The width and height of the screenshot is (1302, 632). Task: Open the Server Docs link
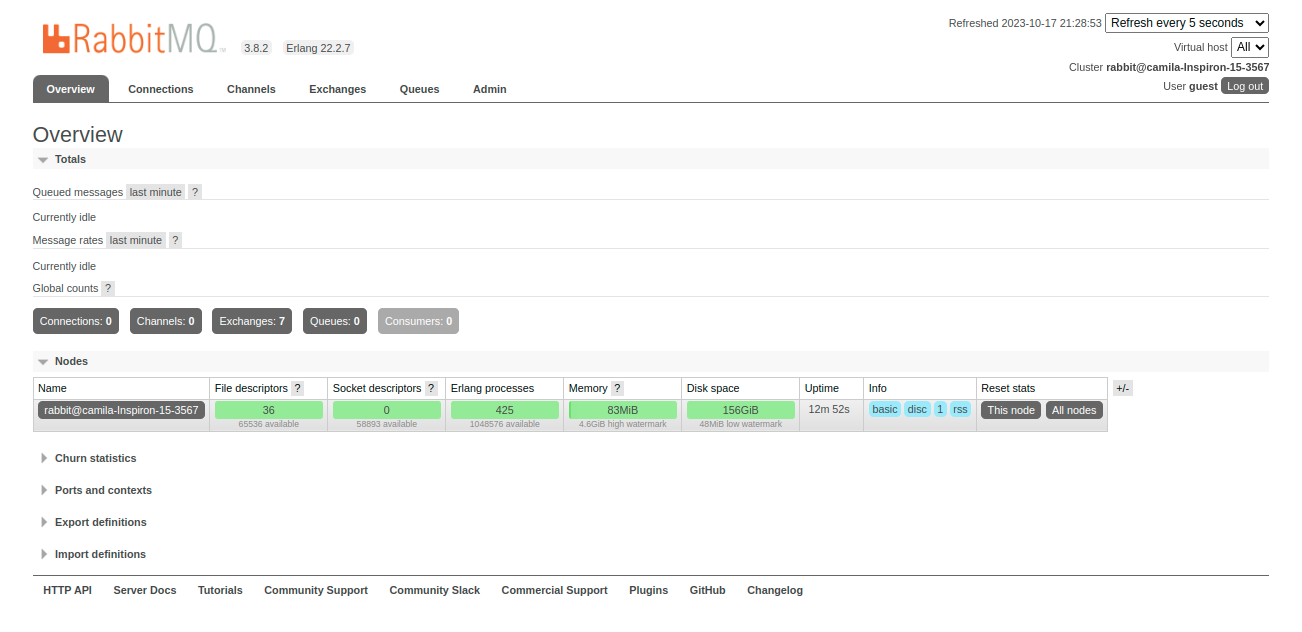pyautogui.click(x=145, y=590)
